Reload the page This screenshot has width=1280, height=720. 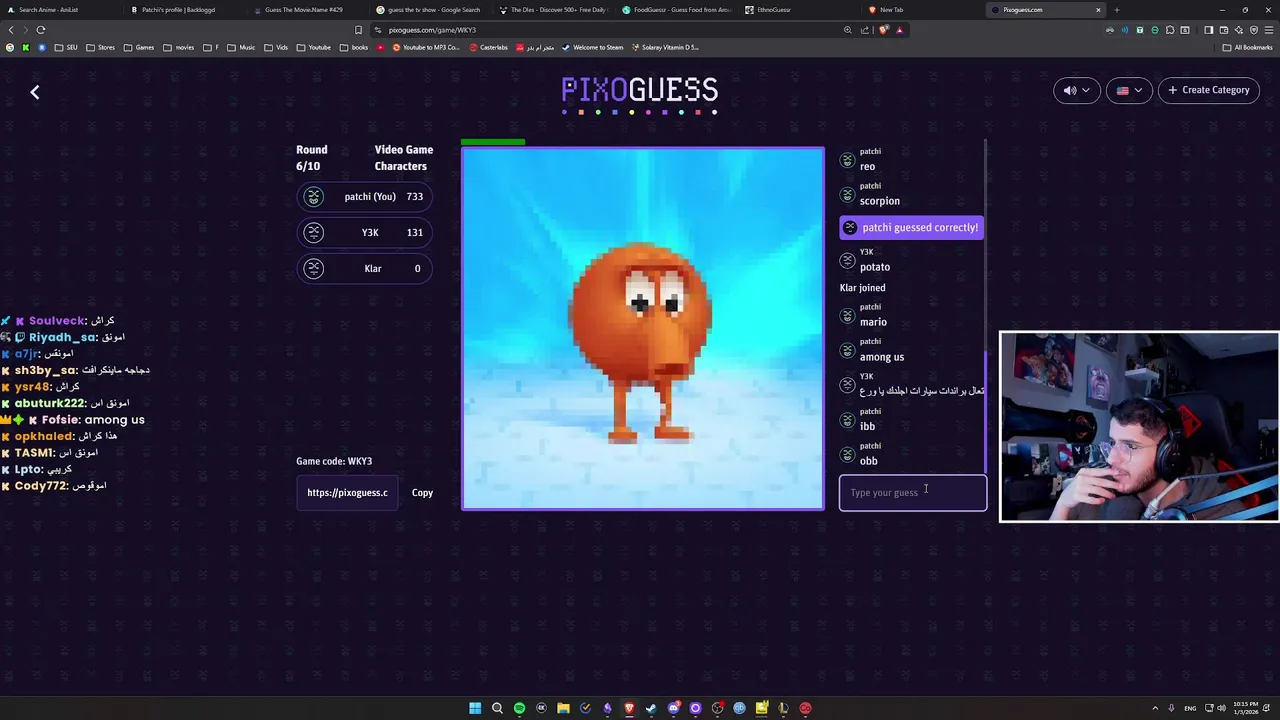coord(41,30)
